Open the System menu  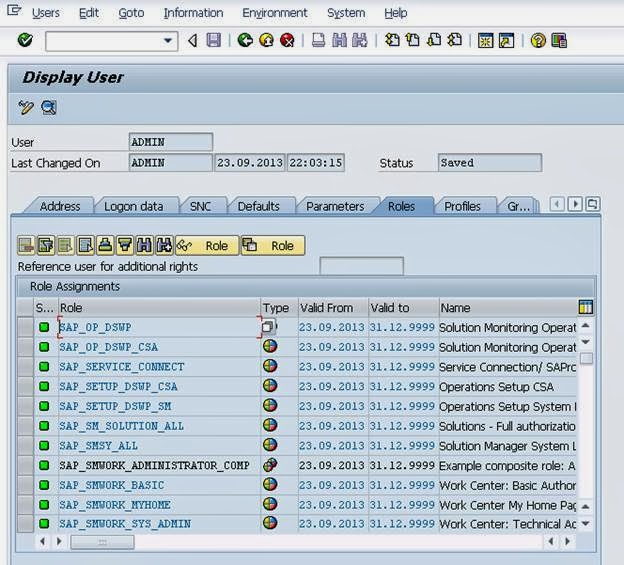pyautogui.click(x=346, y=13)
